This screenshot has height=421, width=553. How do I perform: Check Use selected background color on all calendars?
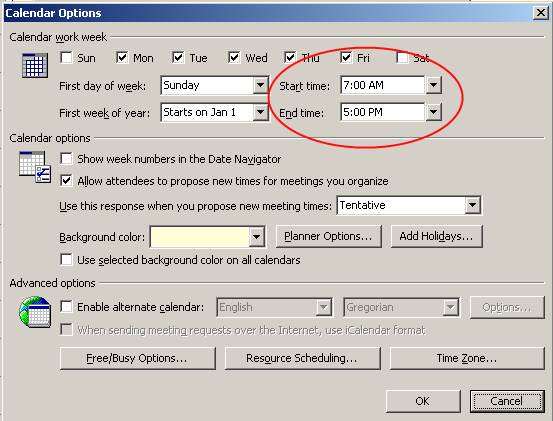(66, 260)
